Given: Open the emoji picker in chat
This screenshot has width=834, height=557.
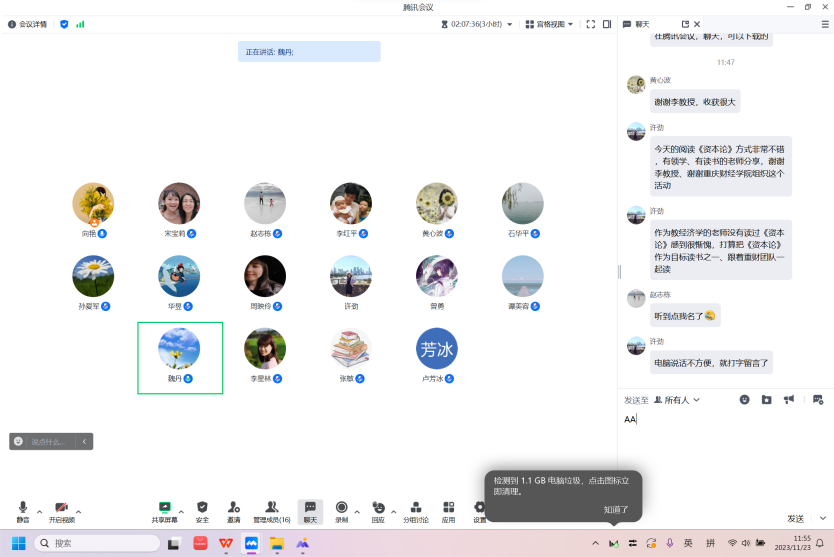Looking at the screenshot, I should click(744, 399).
